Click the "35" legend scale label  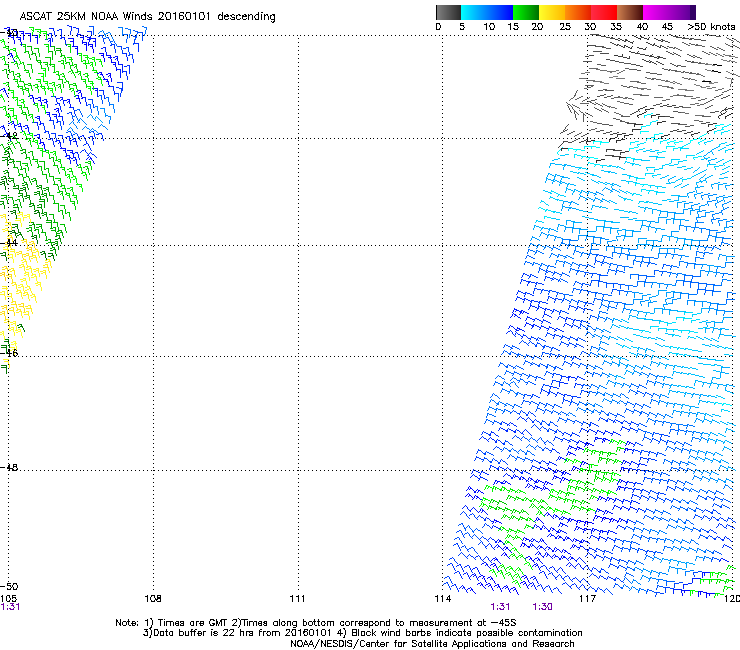[616, 27]
